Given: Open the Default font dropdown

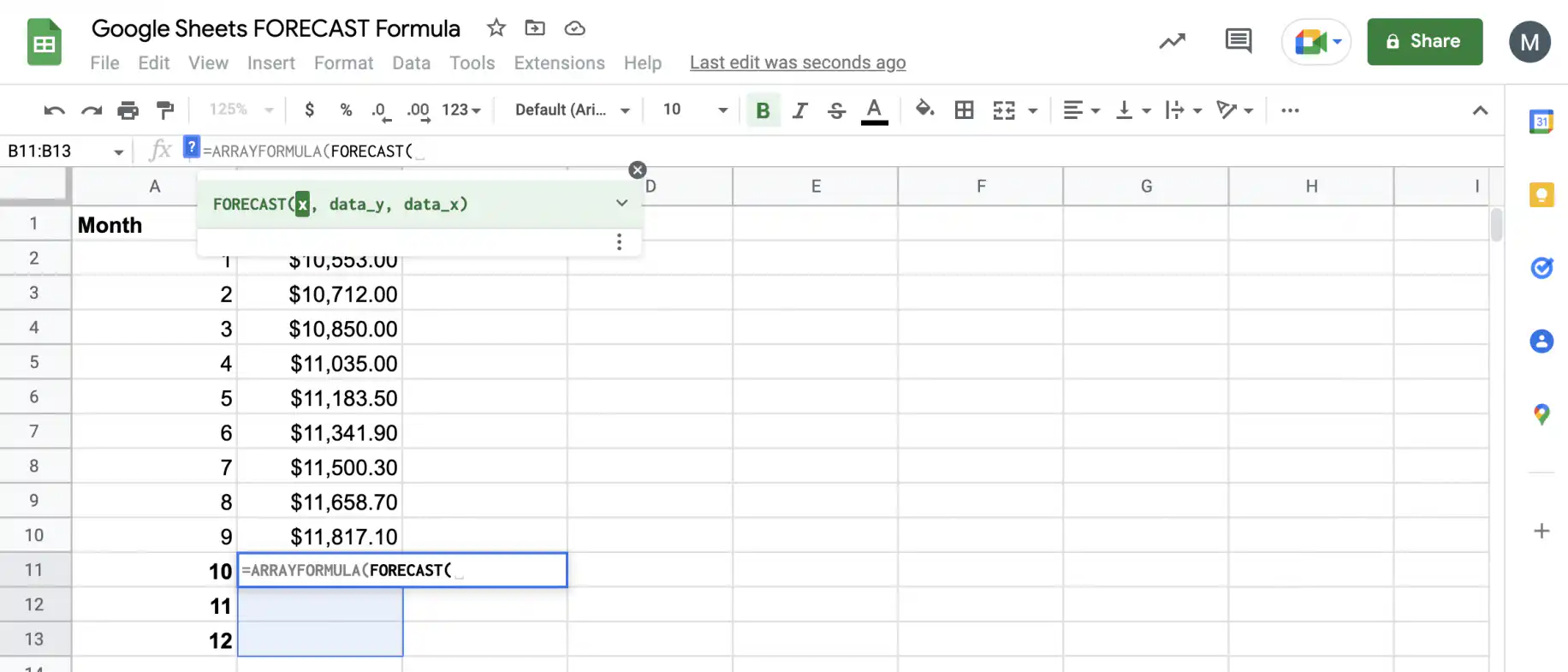Looking at the screenshot, I should pyautogui.click(x=573, y=110).
